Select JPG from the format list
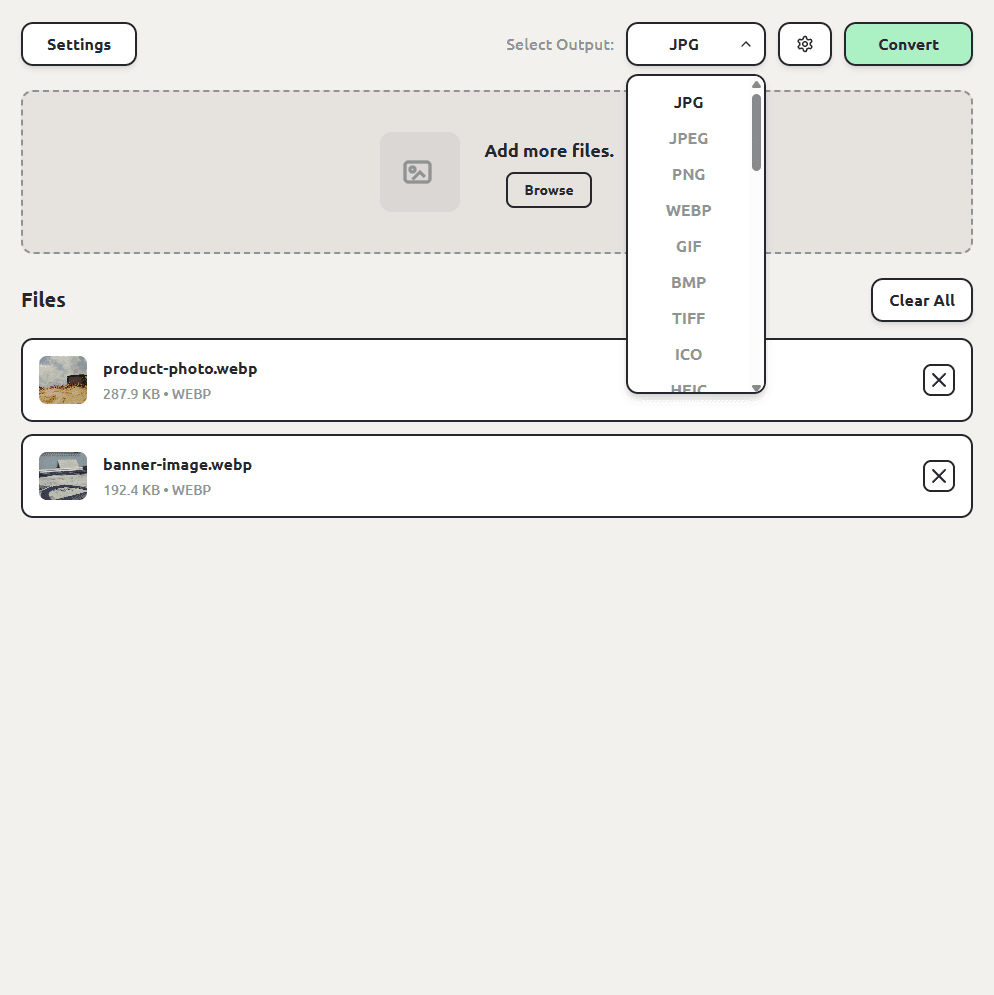The height and width of the screenshot is (995, 994). point(688,103)
